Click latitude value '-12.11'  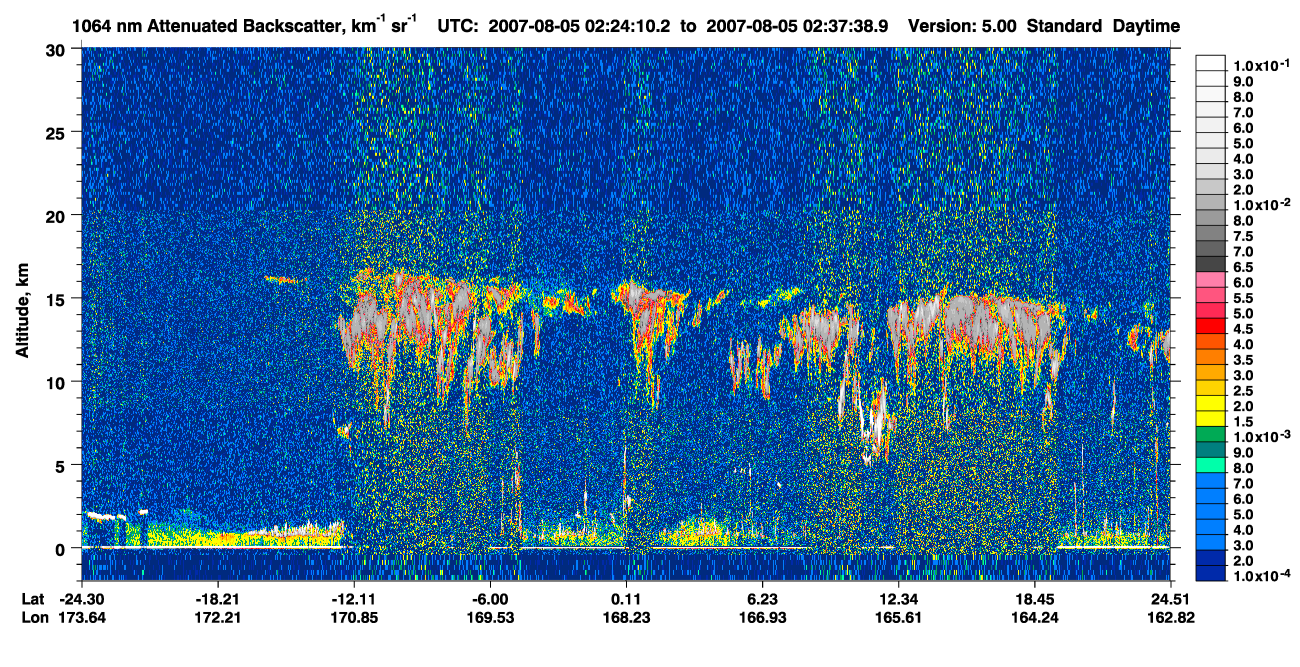point(354,599)
